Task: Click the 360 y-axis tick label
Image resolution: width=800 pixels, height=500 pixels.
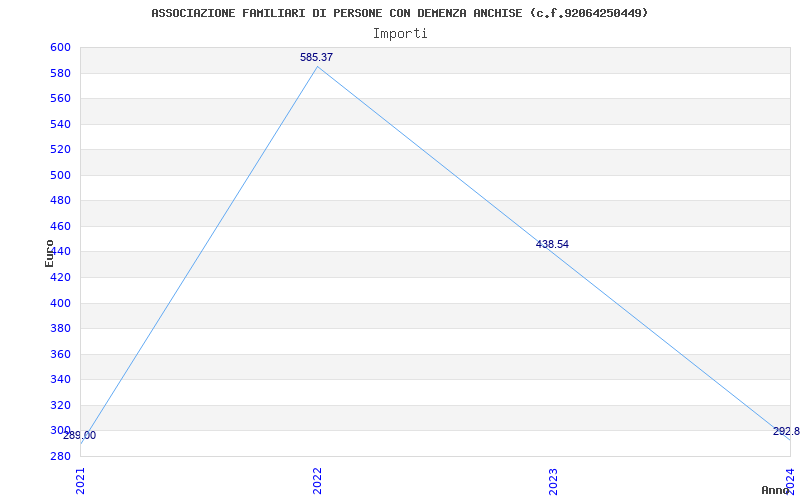Action: pyautogui.click(x=60, y=355)
